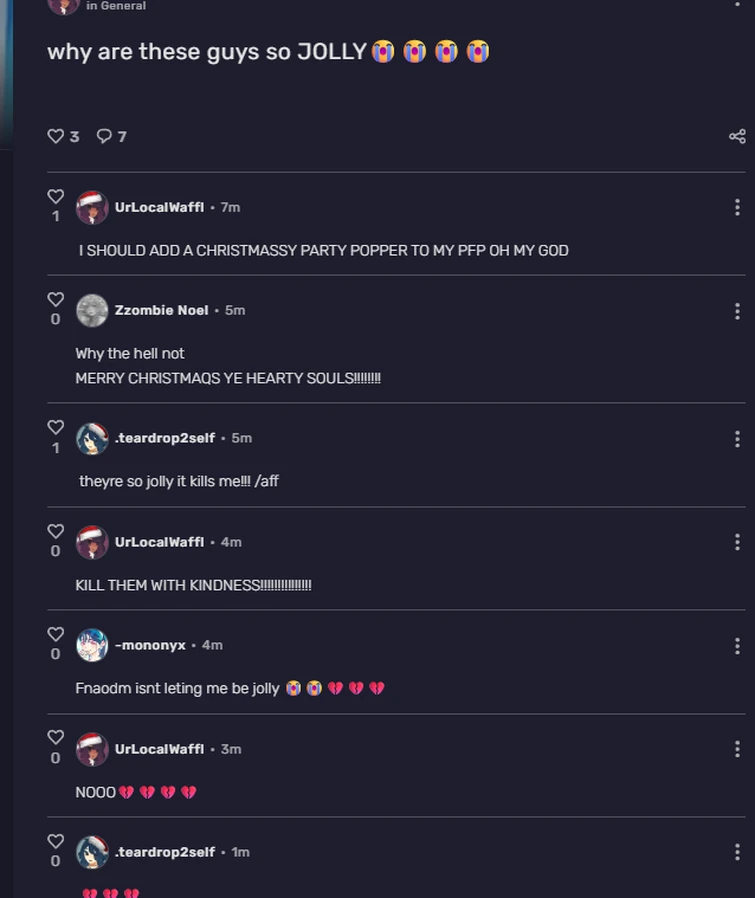755x898 pixels.
Task: Open Zzombie Noel's profile name link
Action: [162, 310]
